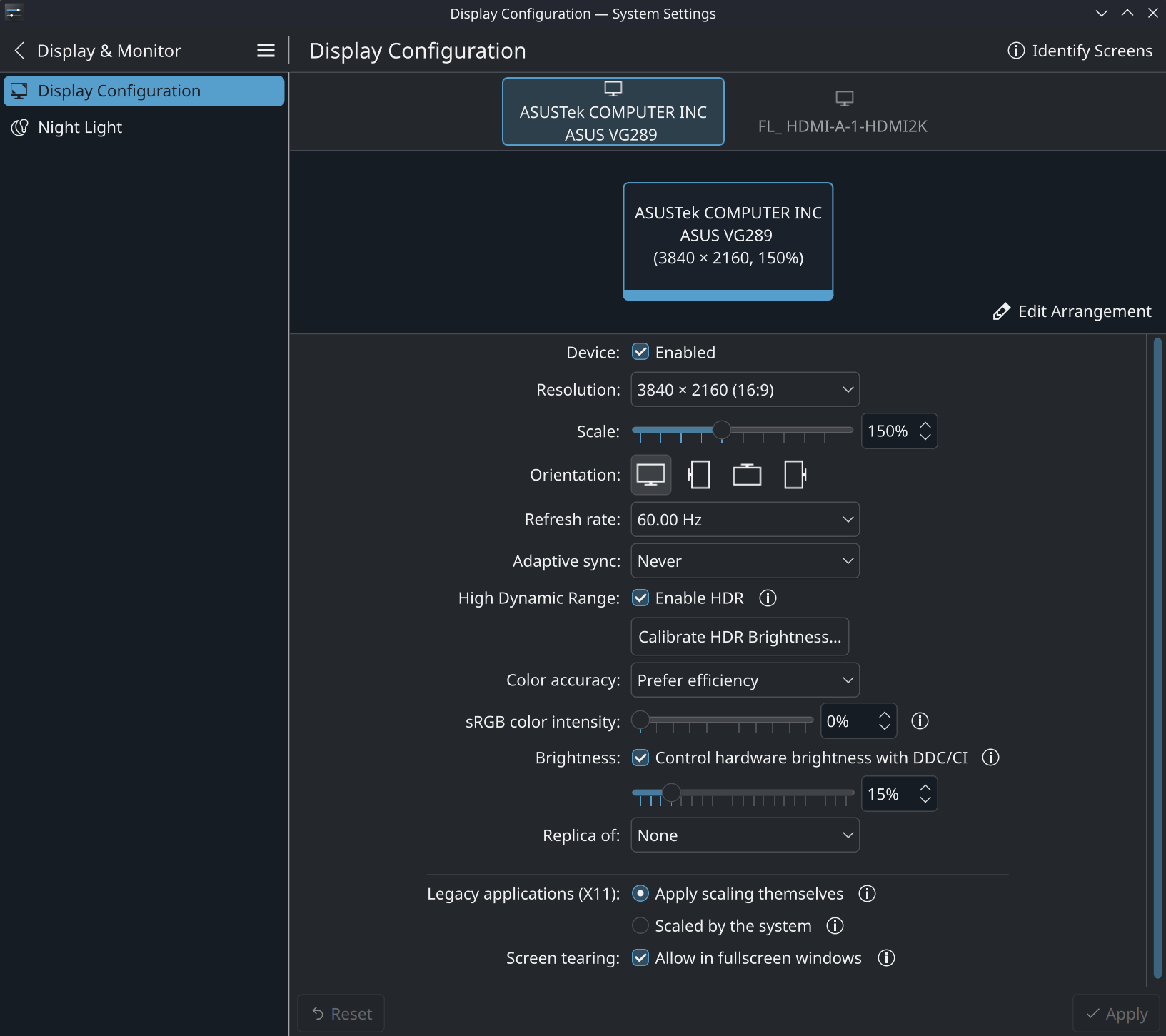This screenshot has height=1036, width=1166.
Task: Click the Scale slider handle
Action: (x=722, y=430)
